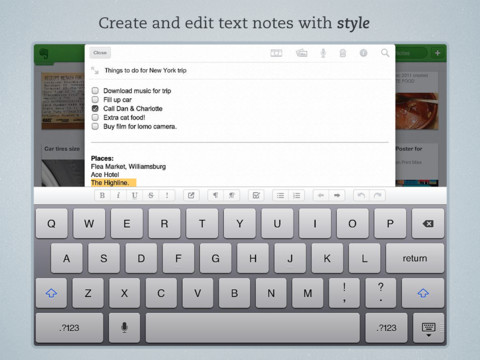Viewport: 480px width, 360px height.
Task: Apply bold formatting with the B button
Action: coord(102,195)
